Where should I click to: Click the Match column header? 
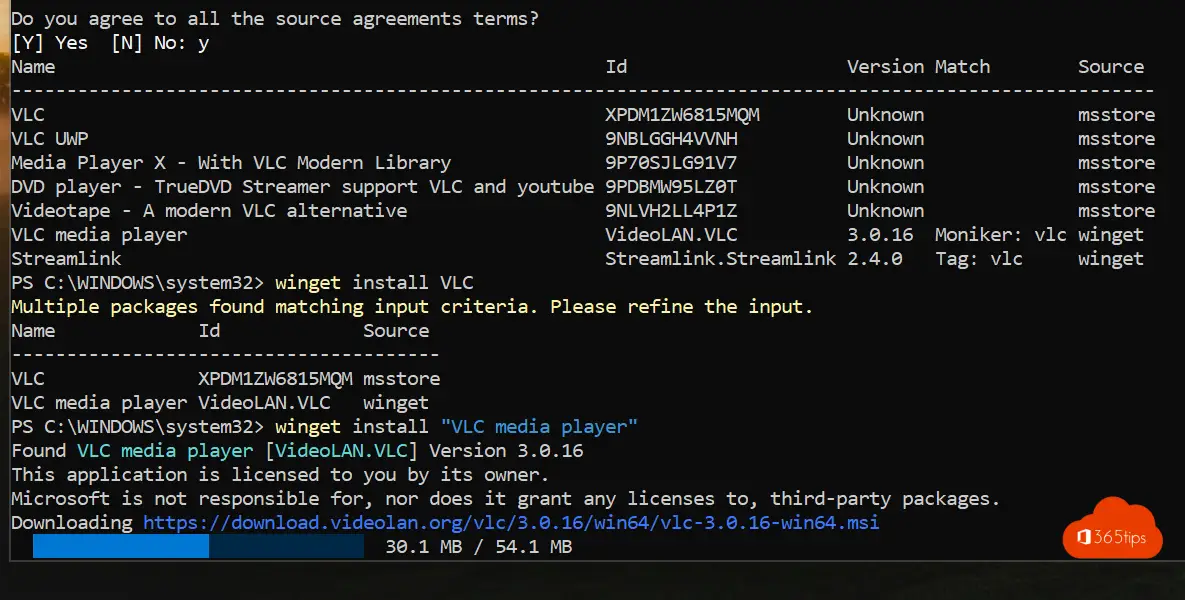coord(962,67)
